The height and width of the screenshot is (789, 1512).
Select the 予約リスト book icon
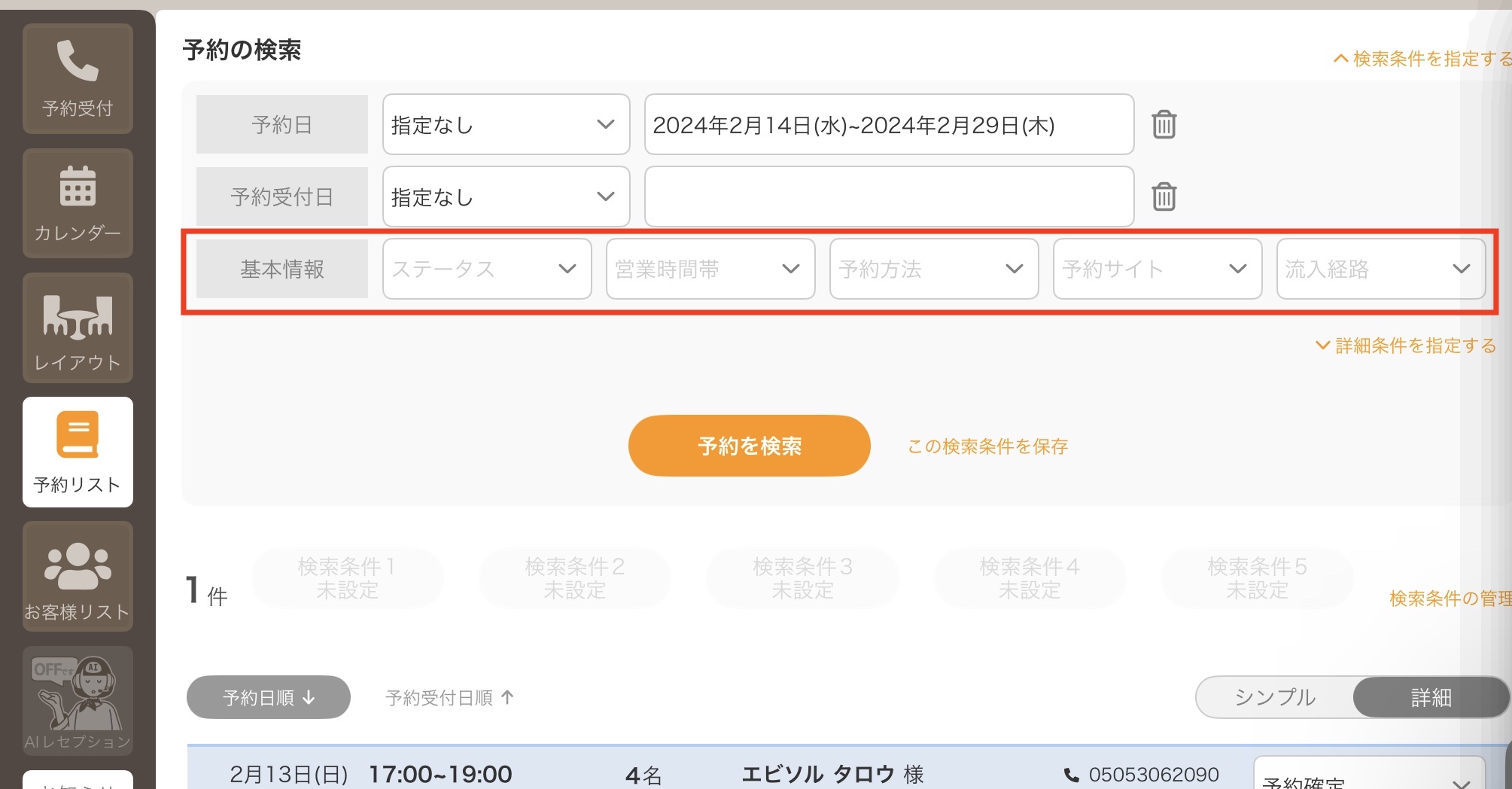tap(78, 452)
